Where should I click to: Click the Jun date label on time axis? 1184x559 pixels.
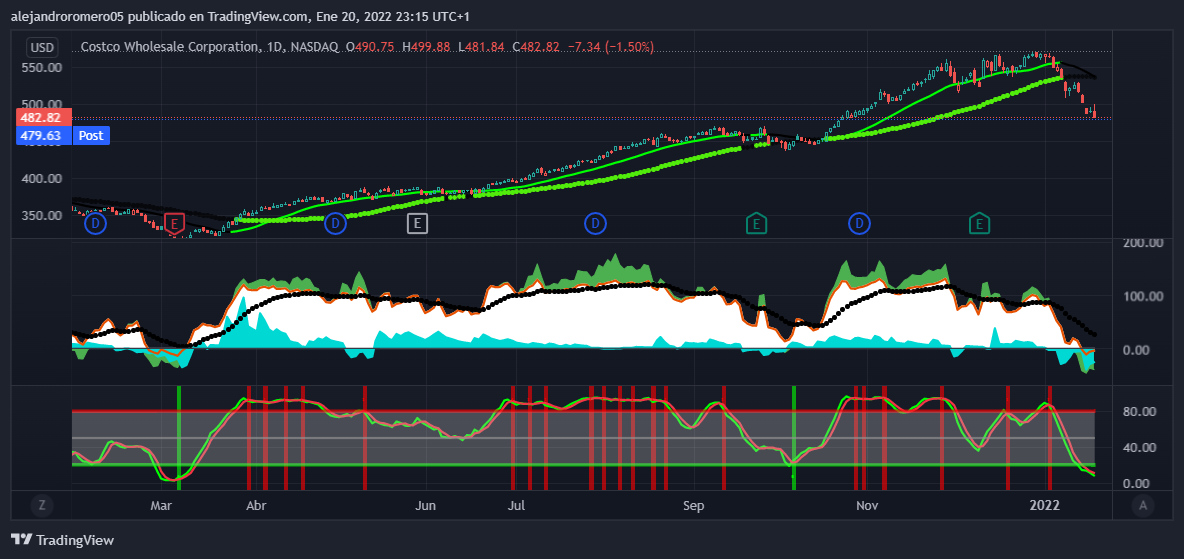(x=427, y=505)
